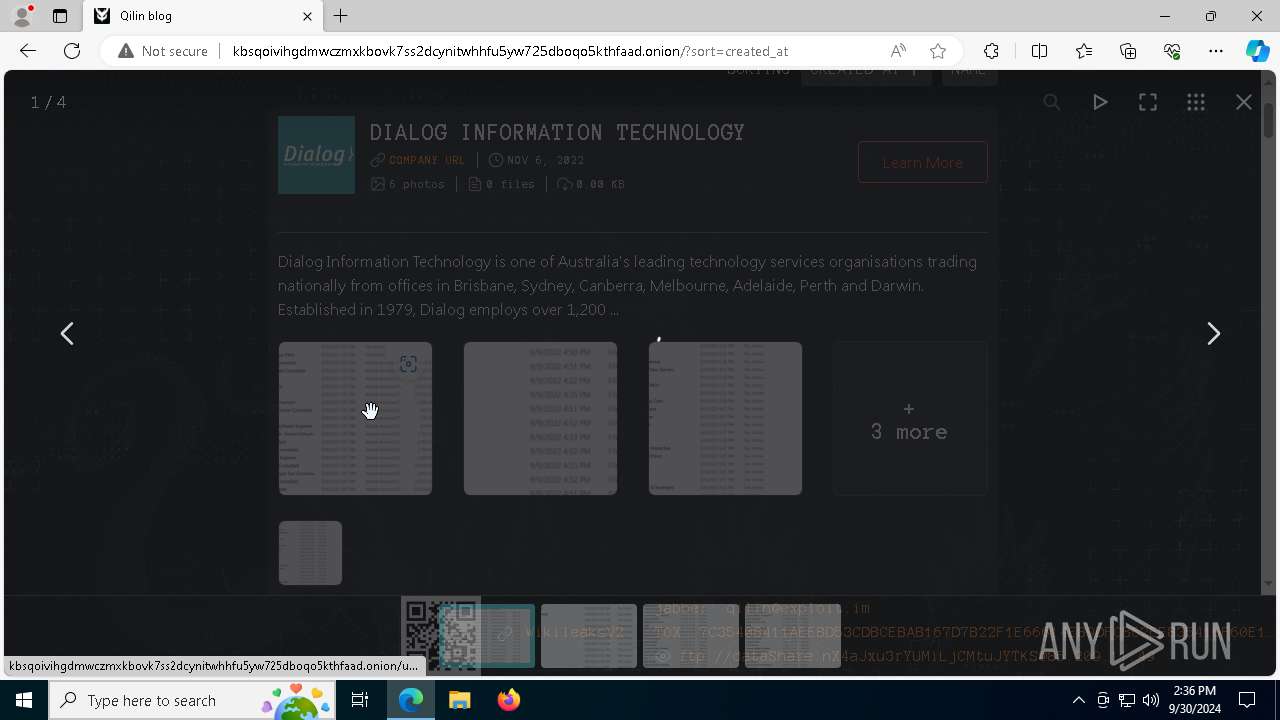Click the taskbar search box
This screenshot has width=1280, height=720.
pos(193,700)
